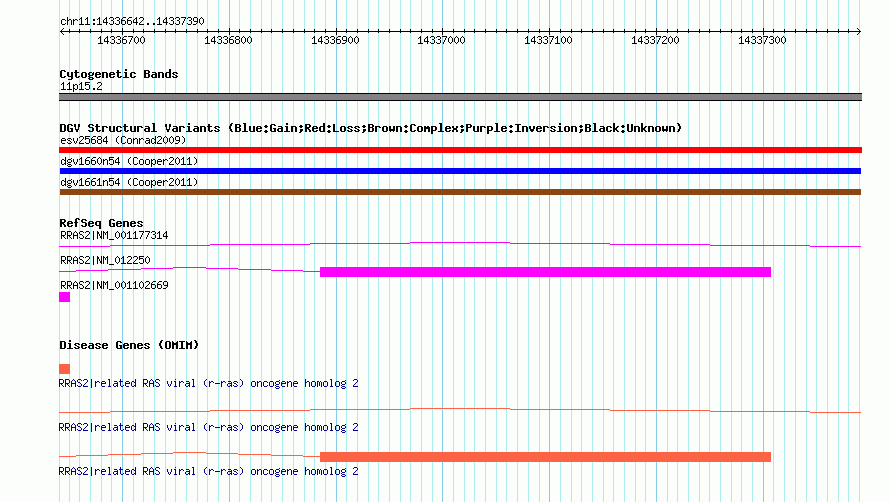This screenshot has width=890, height=502.
Task: Open third RRAS2 related RAS viral oncogene link
Action: pos(208,471)
